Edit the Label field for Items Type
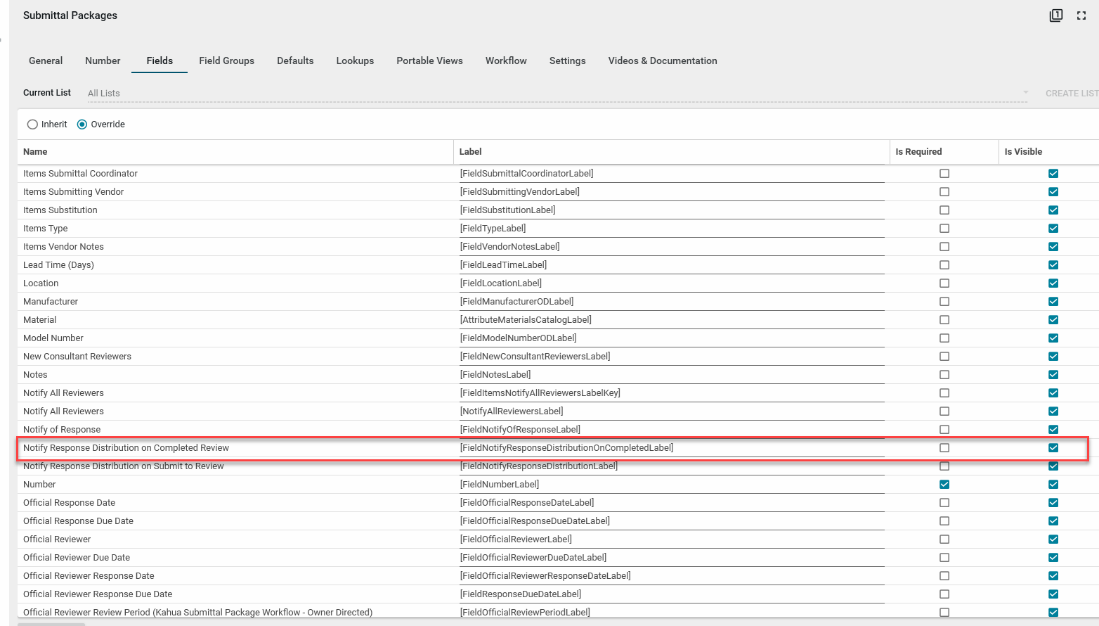The image size is (1099, 626). 670,228
